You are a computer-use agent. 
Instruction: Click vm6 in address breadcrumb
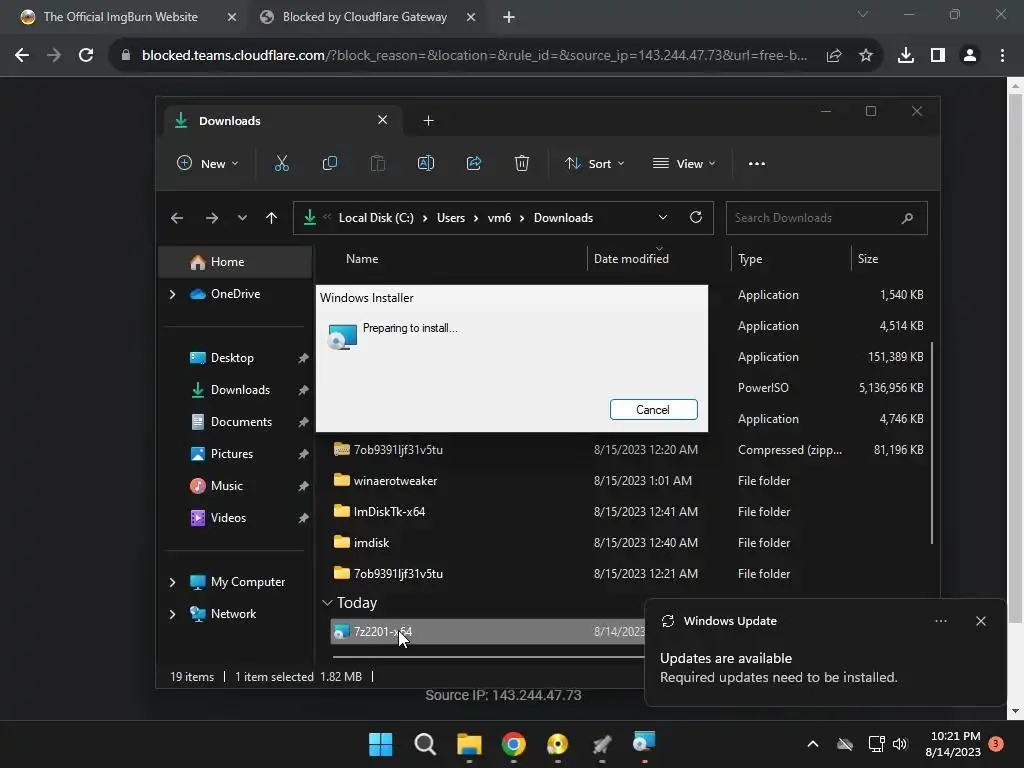[500, 218]
